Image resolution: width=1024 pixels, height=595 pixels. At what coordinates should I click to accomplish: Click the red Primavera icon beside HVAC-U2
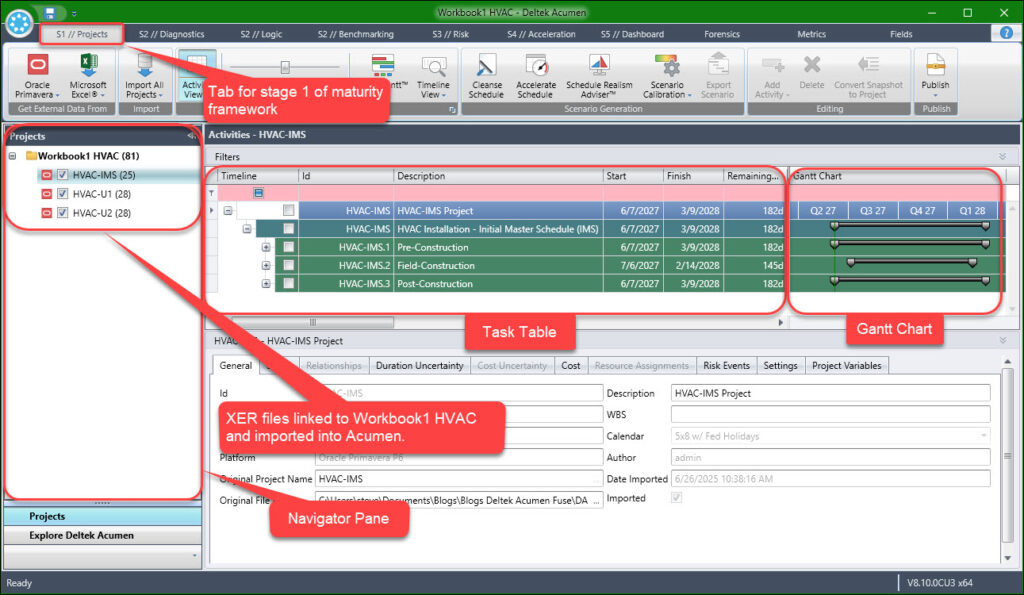[46, 213]
